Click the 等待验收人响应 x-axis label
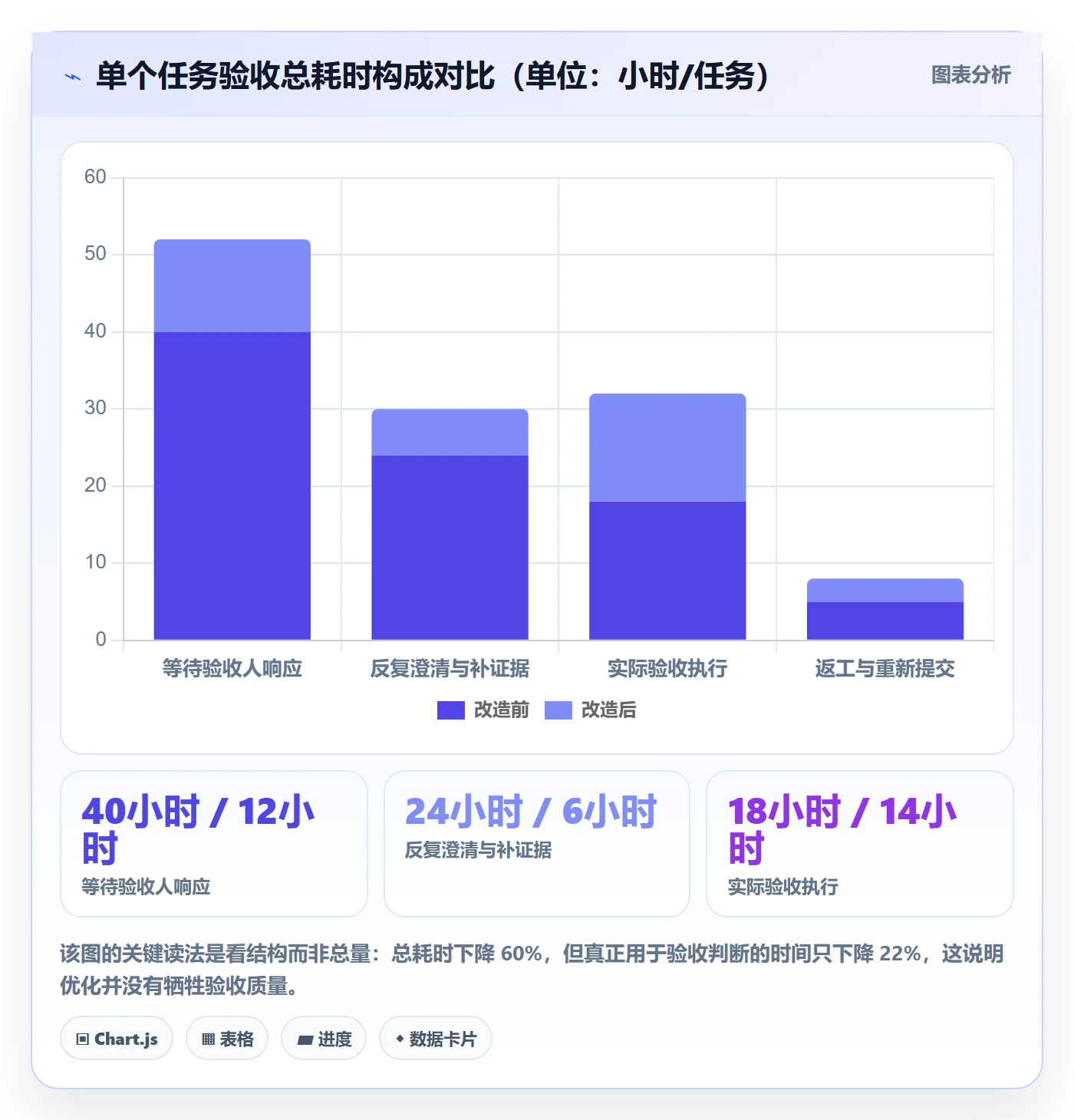The height and width of the screenshot is (1120, 1074). tap(232, 669)
